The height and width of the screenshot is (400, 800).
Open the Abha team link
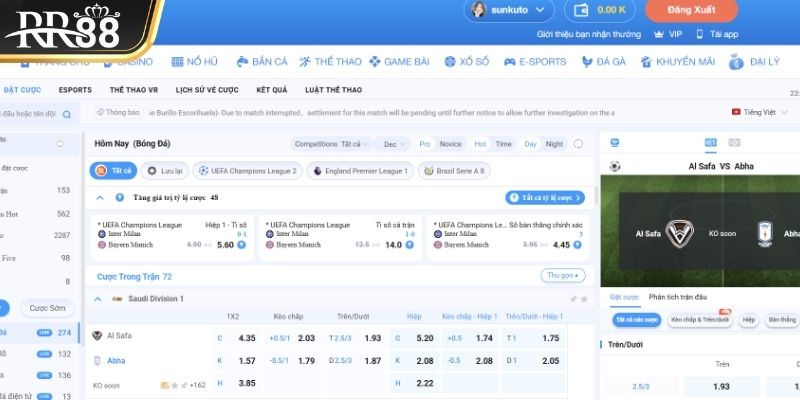(x=116, y=361)
